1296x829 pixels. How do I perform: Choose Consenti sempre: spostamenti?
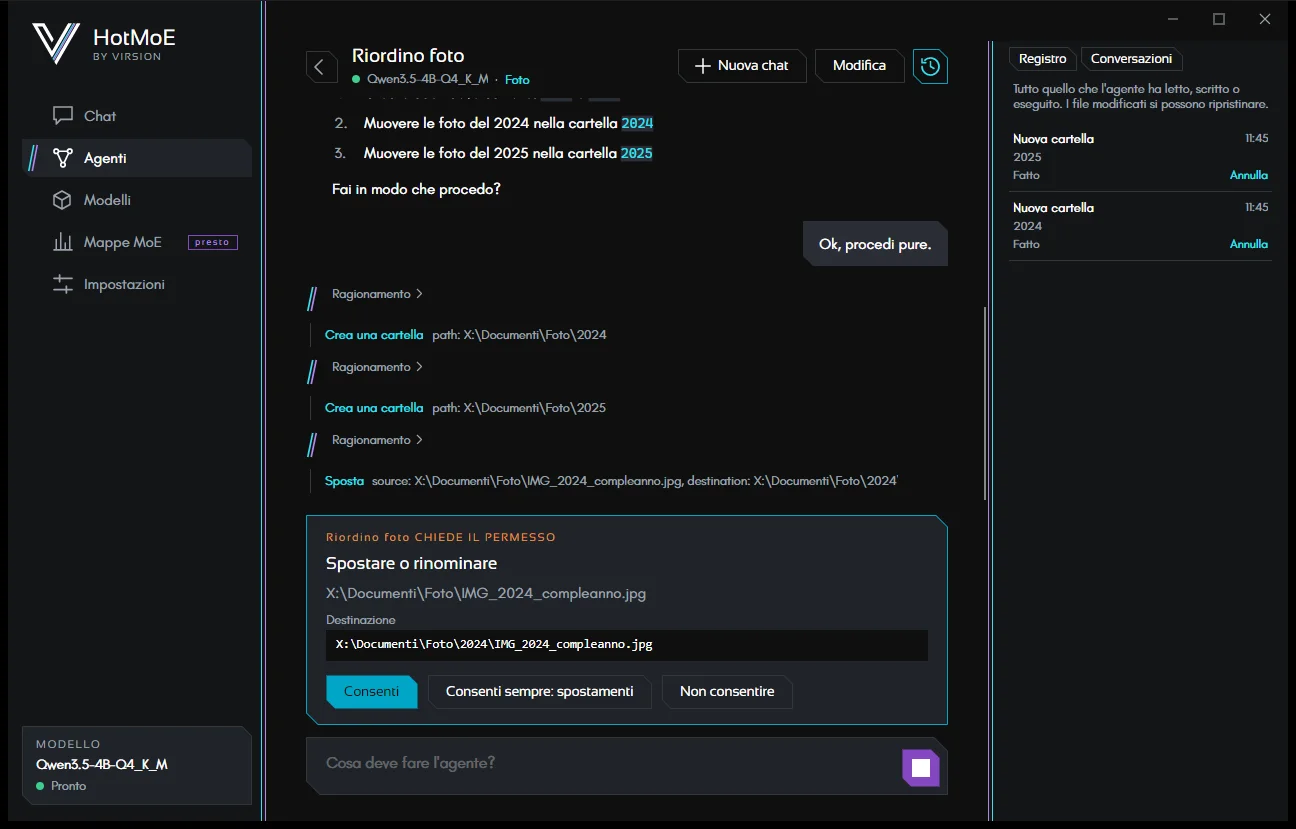[539, 691]
